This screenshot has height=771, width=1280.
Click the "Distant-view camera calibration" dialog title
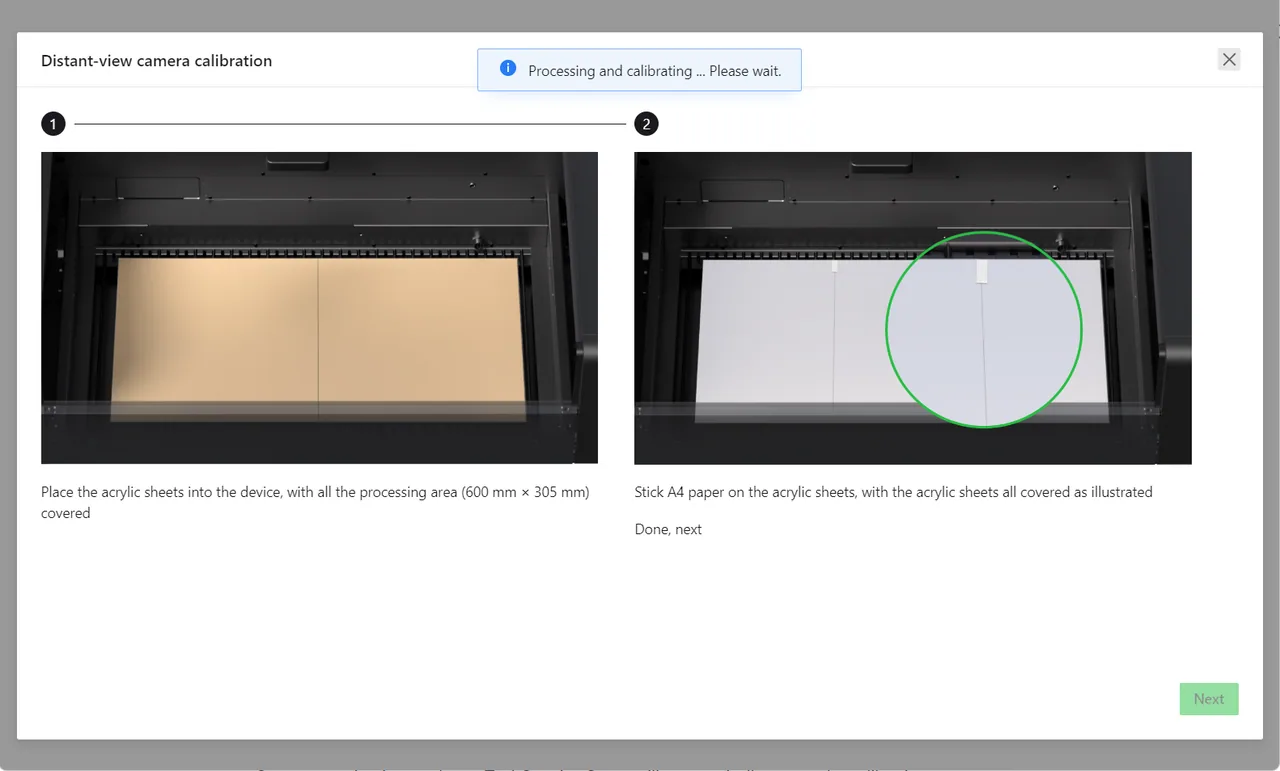click(x=156, y=60)
